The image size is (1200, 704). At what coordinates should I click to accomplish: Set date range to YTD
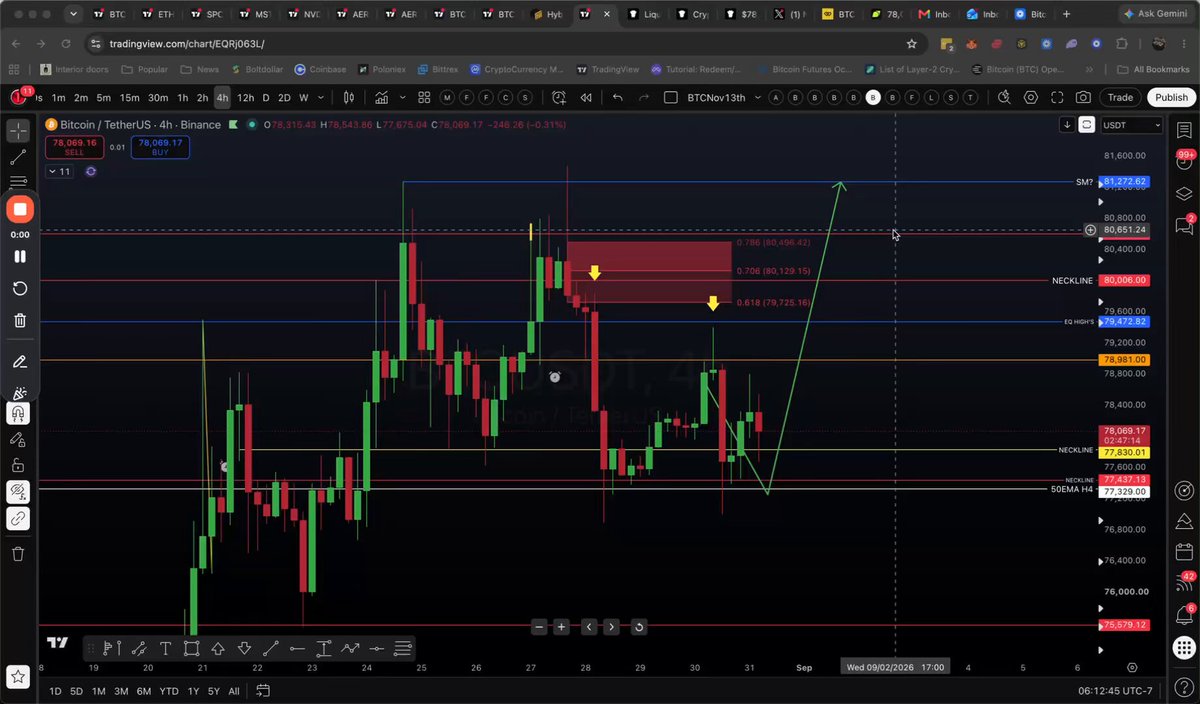point(171,691)
